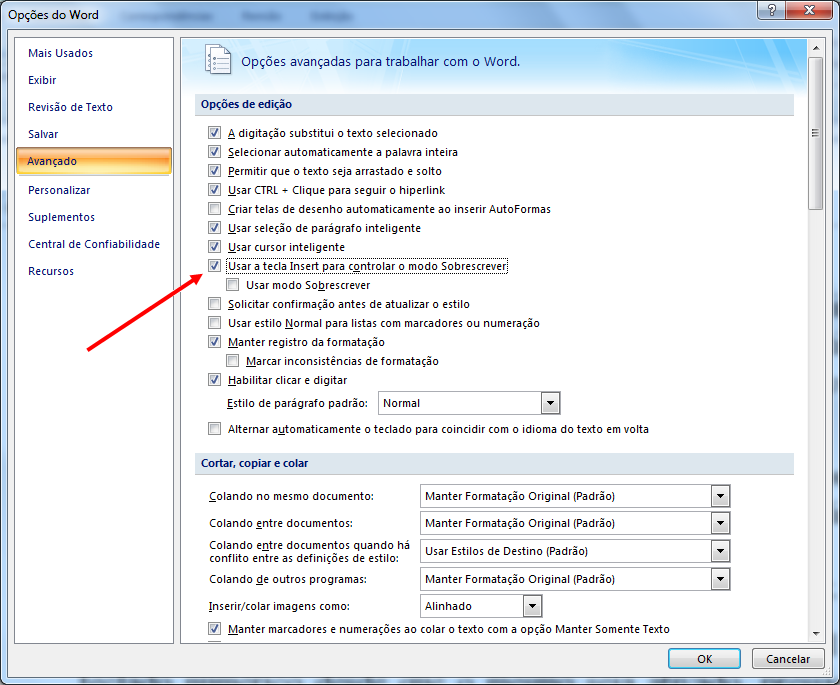This screenshot has width=840, height=685.
Task: Select Revisão de Texto category
Action: click(x=70, y=107)
